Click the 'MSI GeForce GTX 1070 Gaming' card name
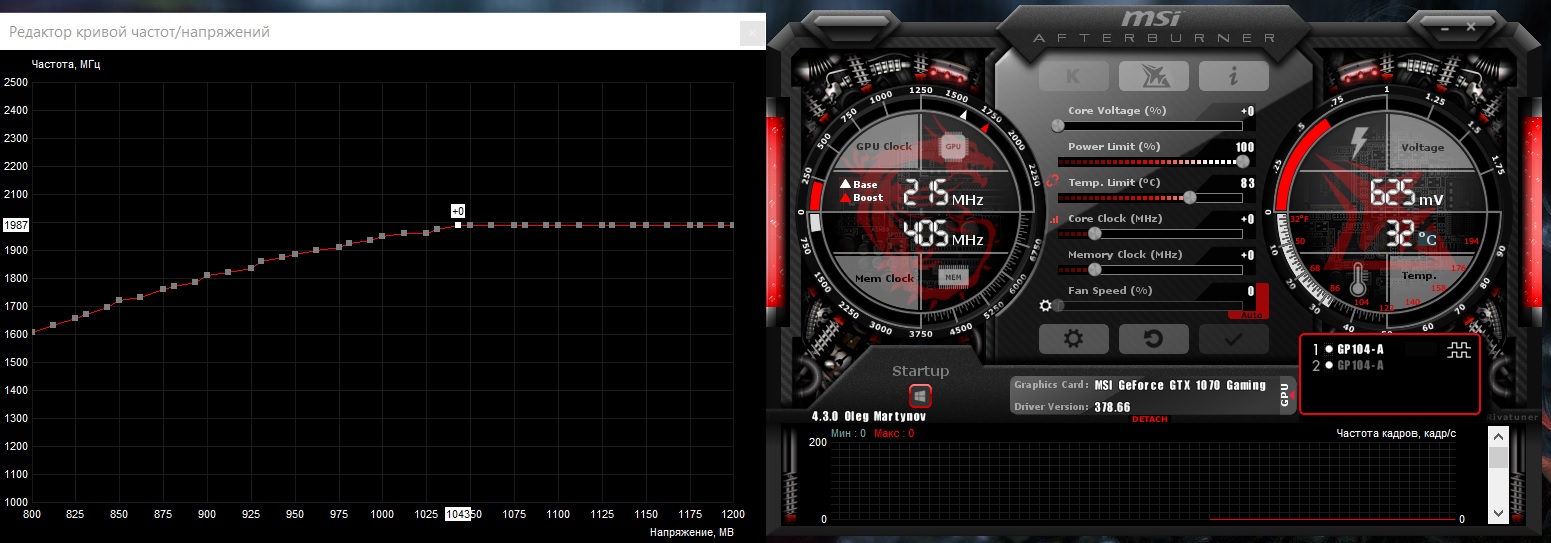This screenshot has width=1551, height=543. point(1179,385)
